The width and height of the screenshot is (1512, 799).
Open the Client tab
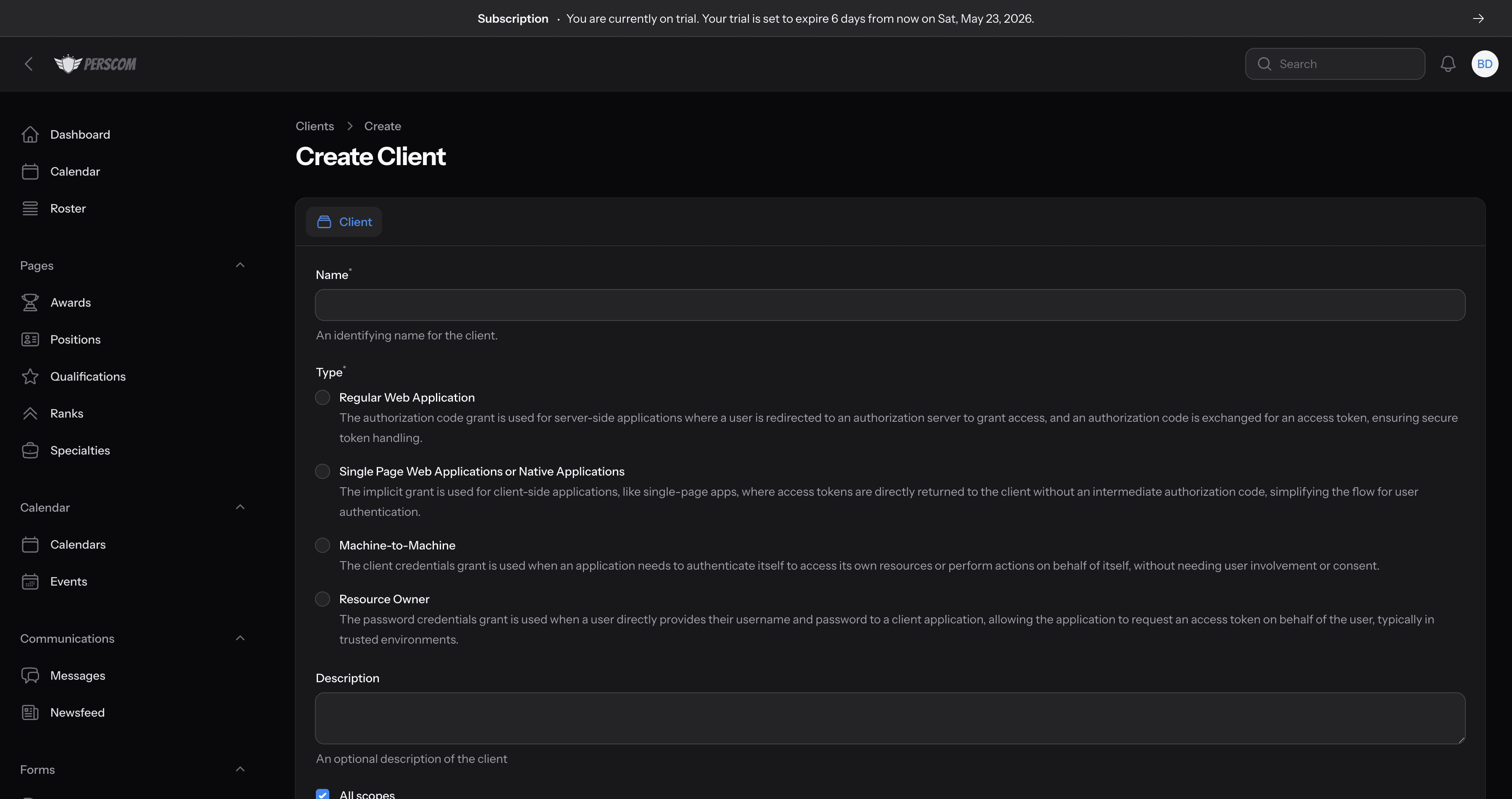344,222
